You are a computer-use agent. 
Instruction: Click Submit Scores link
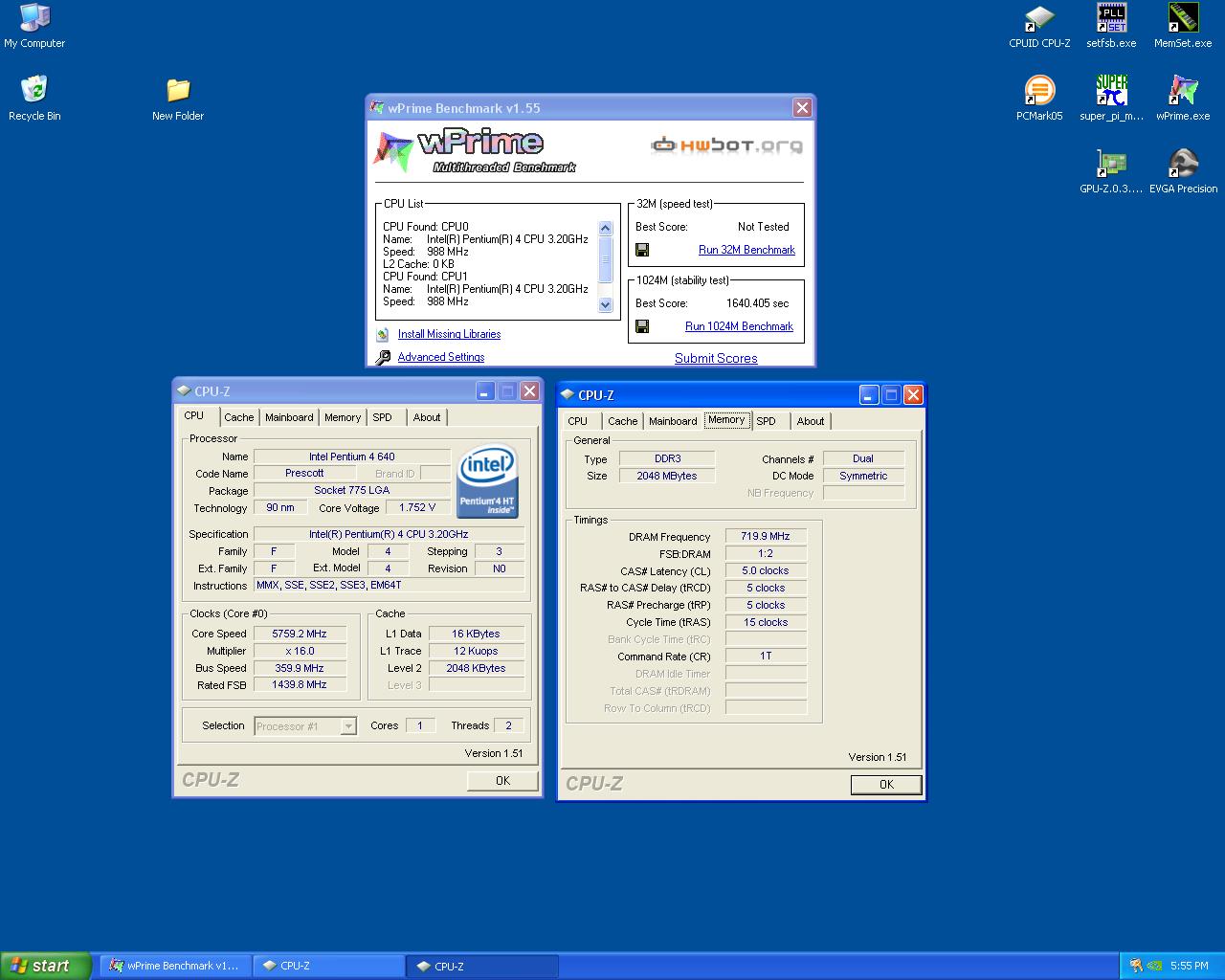(716, 358)
